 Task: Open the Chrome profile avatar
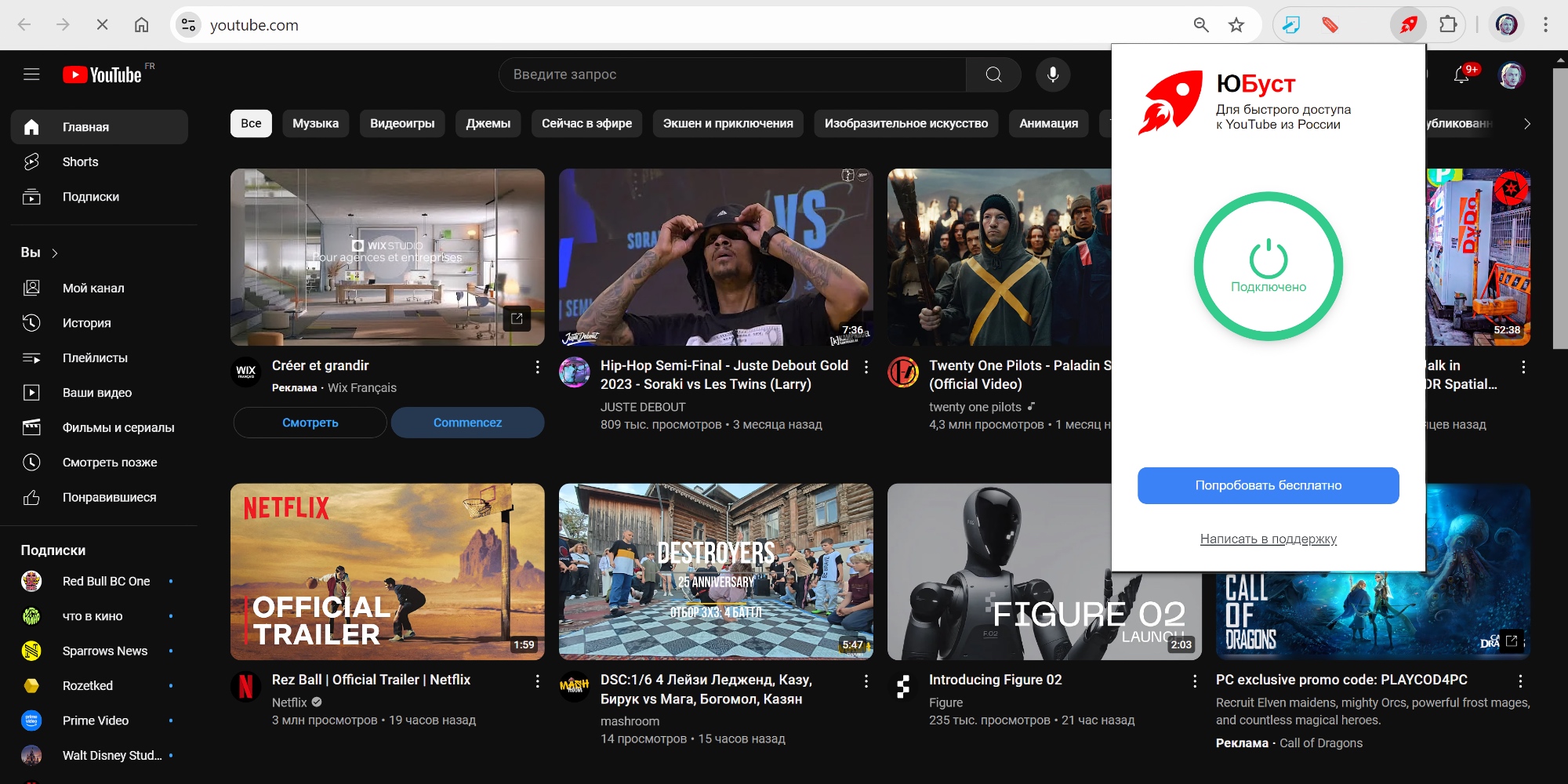1506,25
